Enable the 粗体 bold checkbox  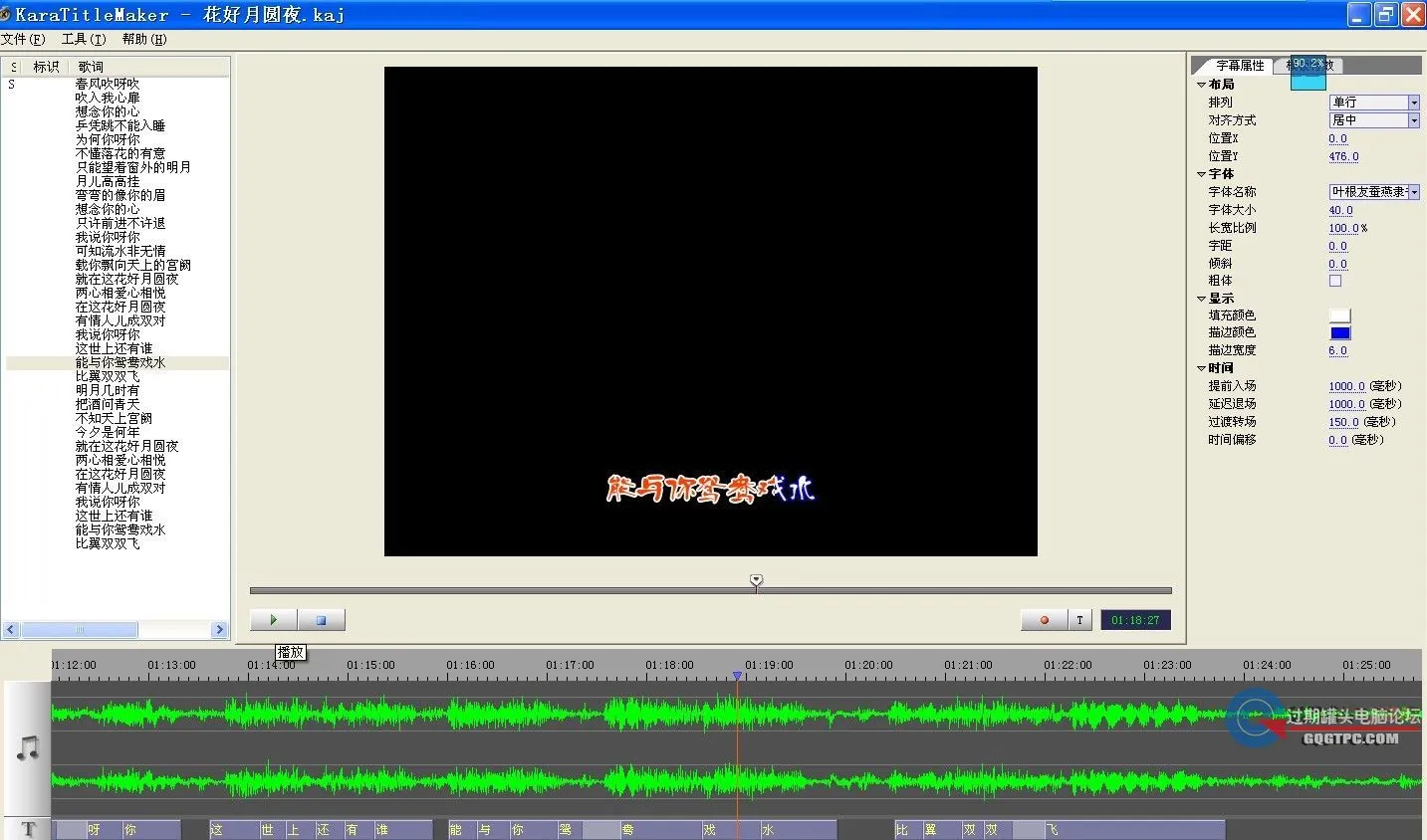tap(1337, 280)
